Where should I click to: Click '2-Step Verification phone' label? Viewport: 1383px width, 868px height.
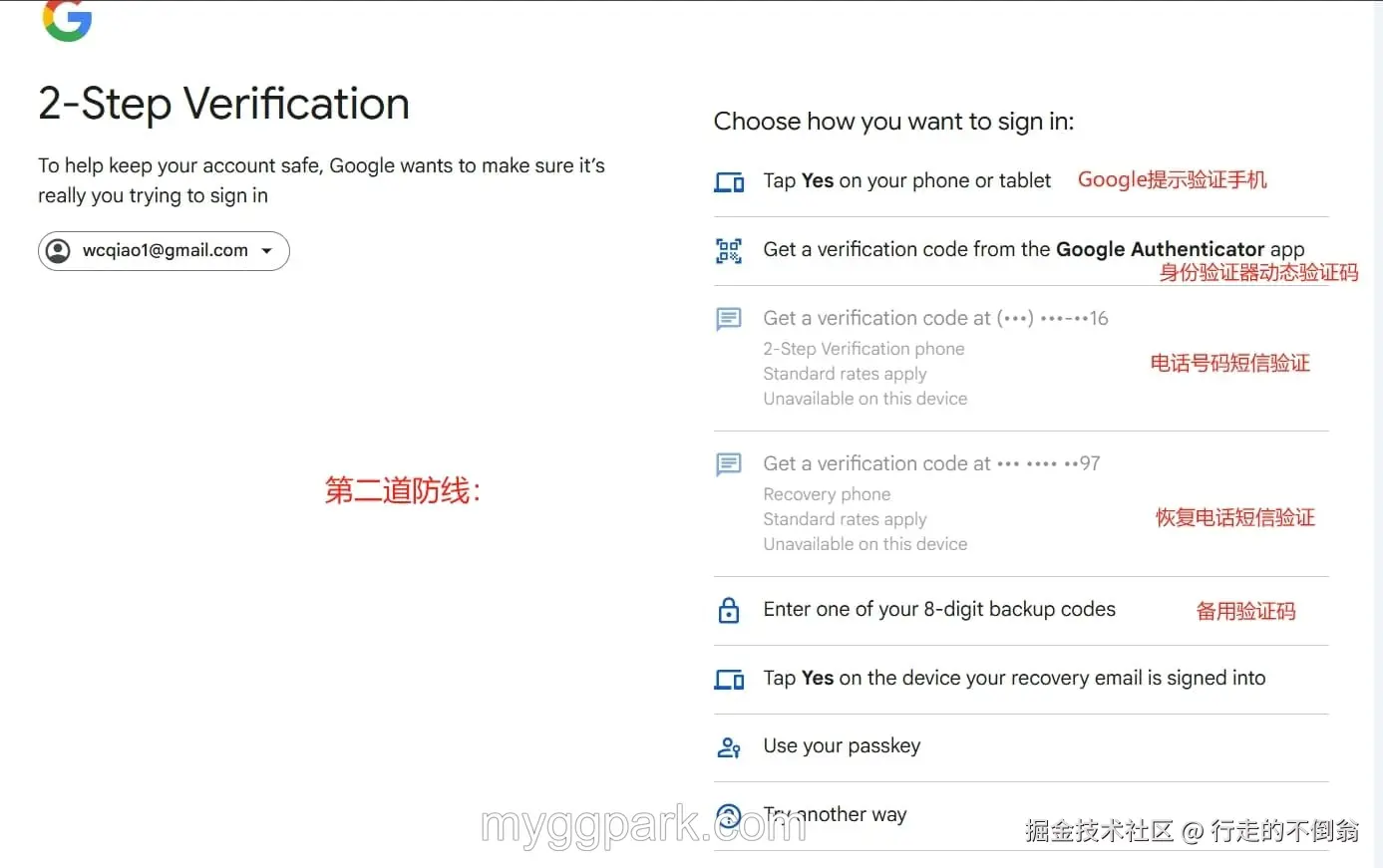864,349
